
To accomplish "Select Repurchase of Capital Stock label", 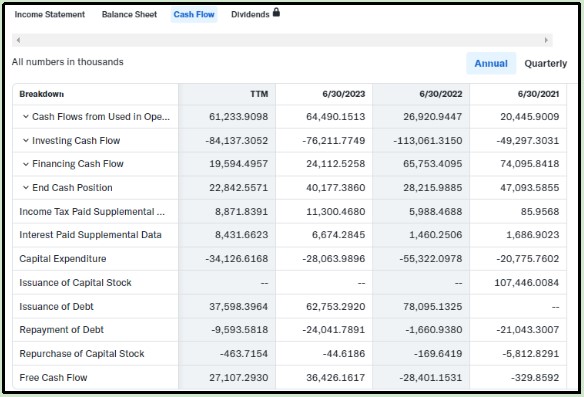I will tap(82, 353).
